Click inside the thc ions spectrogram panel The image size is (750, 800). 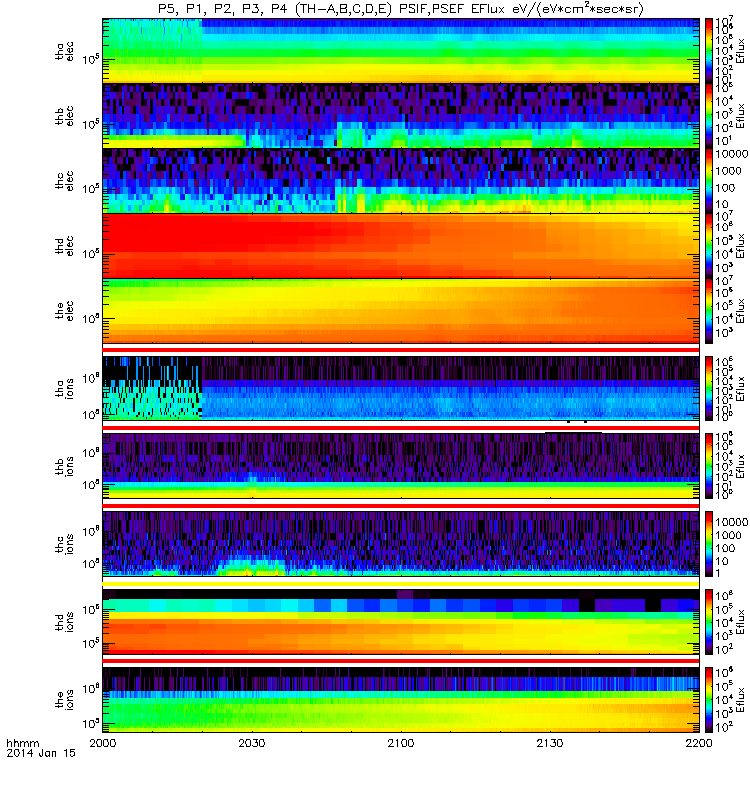[401, 544]
